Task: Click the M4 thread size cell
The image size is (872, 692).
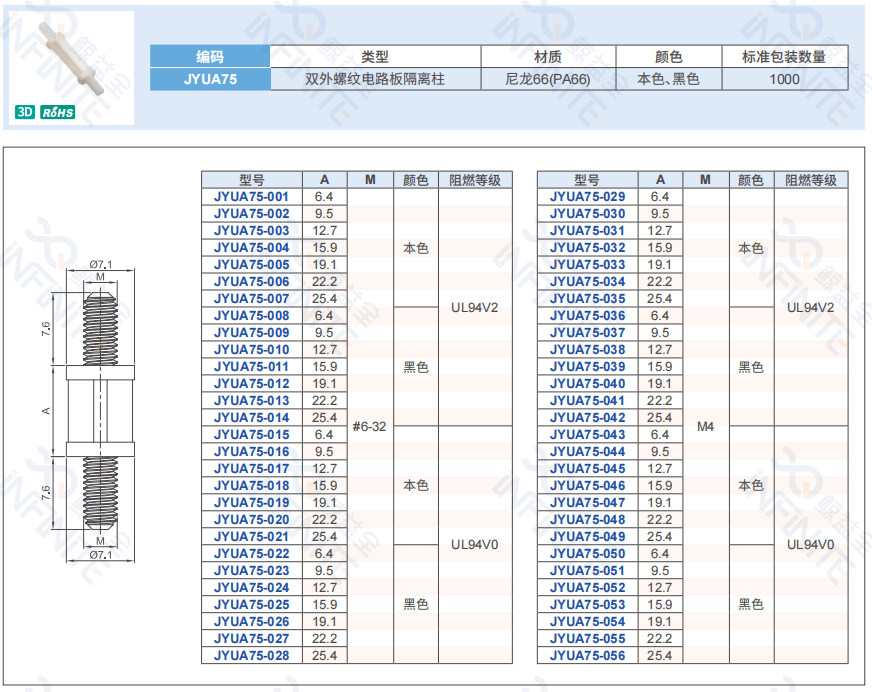Action: 705,426
